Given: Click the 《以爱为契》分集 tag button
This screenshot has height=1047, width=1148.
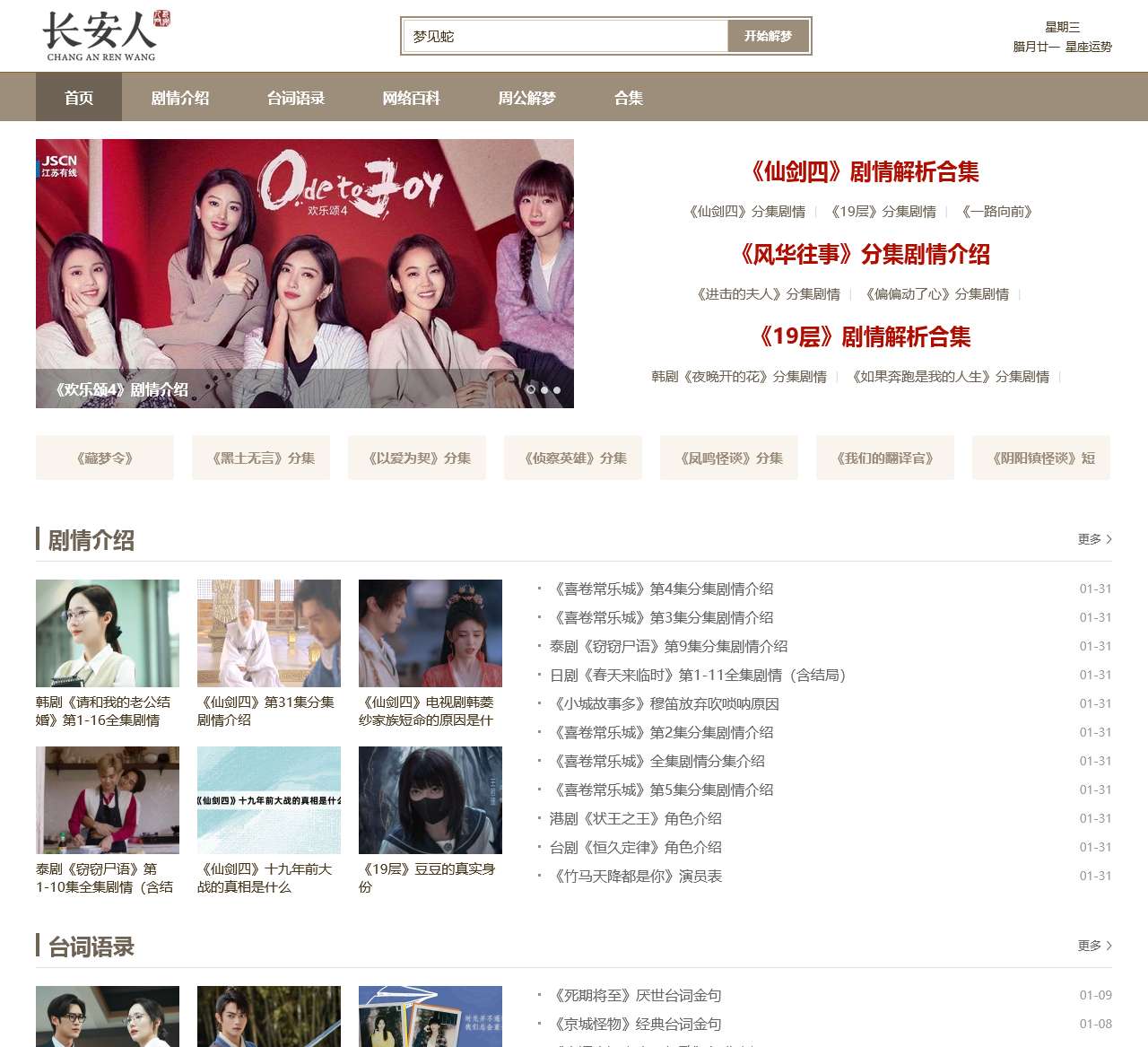Looking at the screenshot, I should pos(417,458).
